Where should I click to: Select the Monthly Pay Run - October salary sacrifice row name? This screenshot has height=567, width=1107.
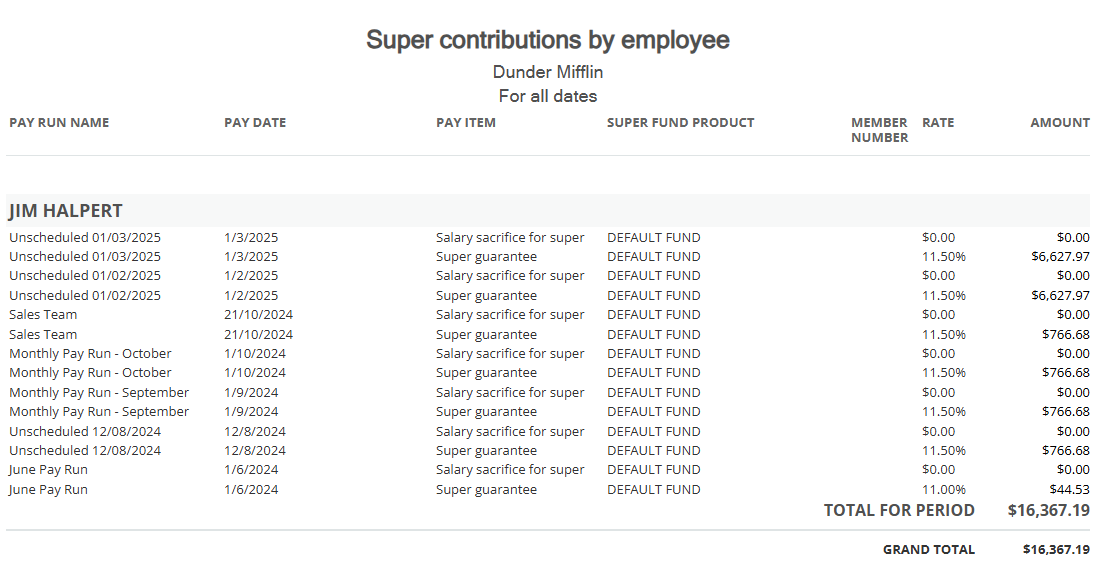tap(90, 354)
